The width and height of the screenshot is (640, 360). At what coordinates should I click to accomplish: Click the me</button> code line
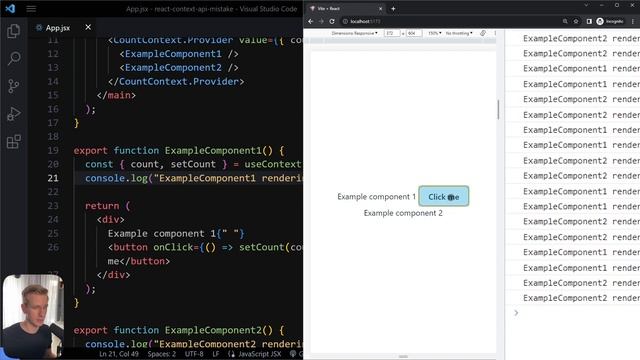pos(139,261)
